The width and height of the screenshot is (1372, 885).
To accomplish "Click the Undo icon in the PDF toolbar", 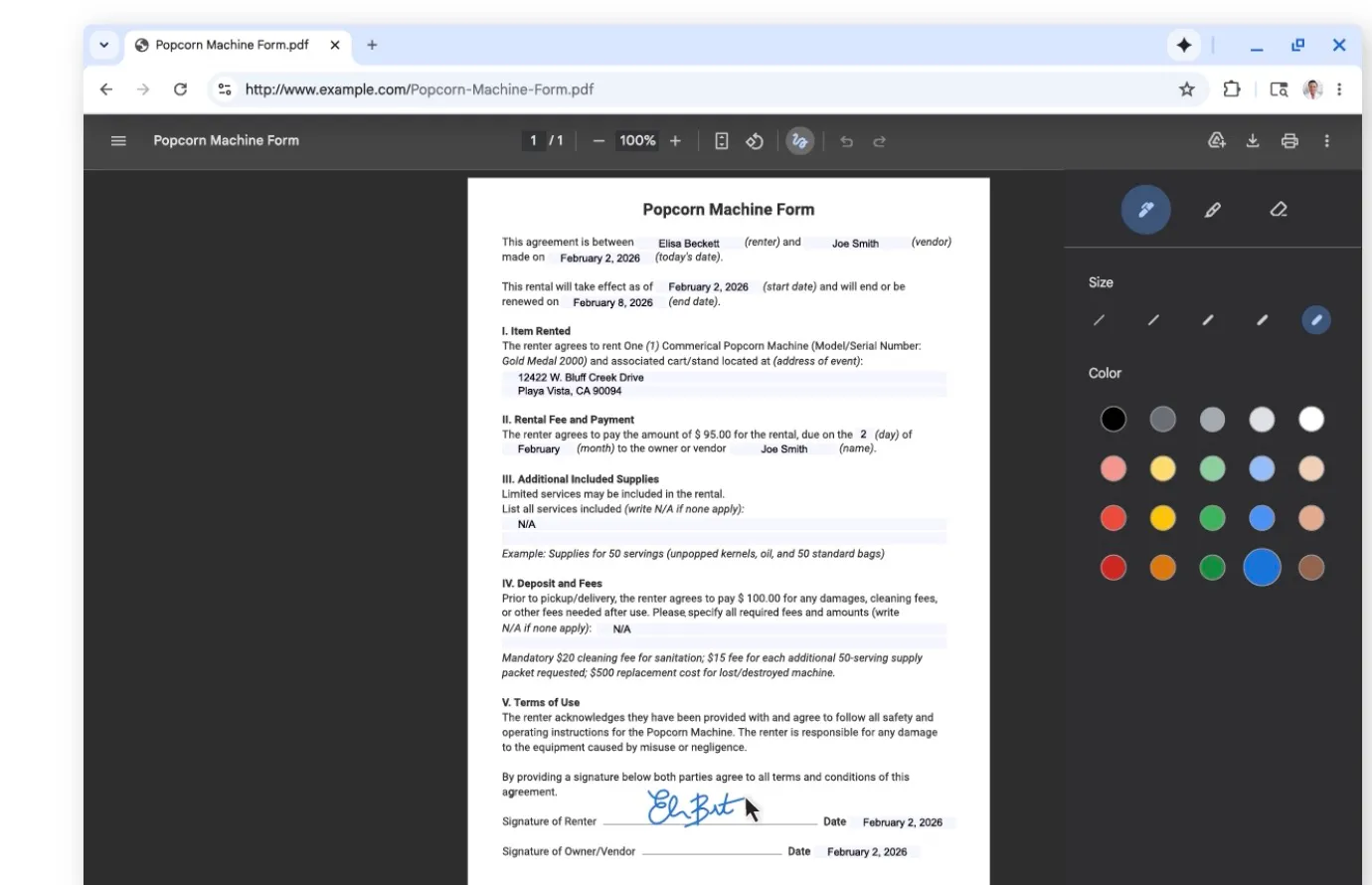I will coord(846,140).
